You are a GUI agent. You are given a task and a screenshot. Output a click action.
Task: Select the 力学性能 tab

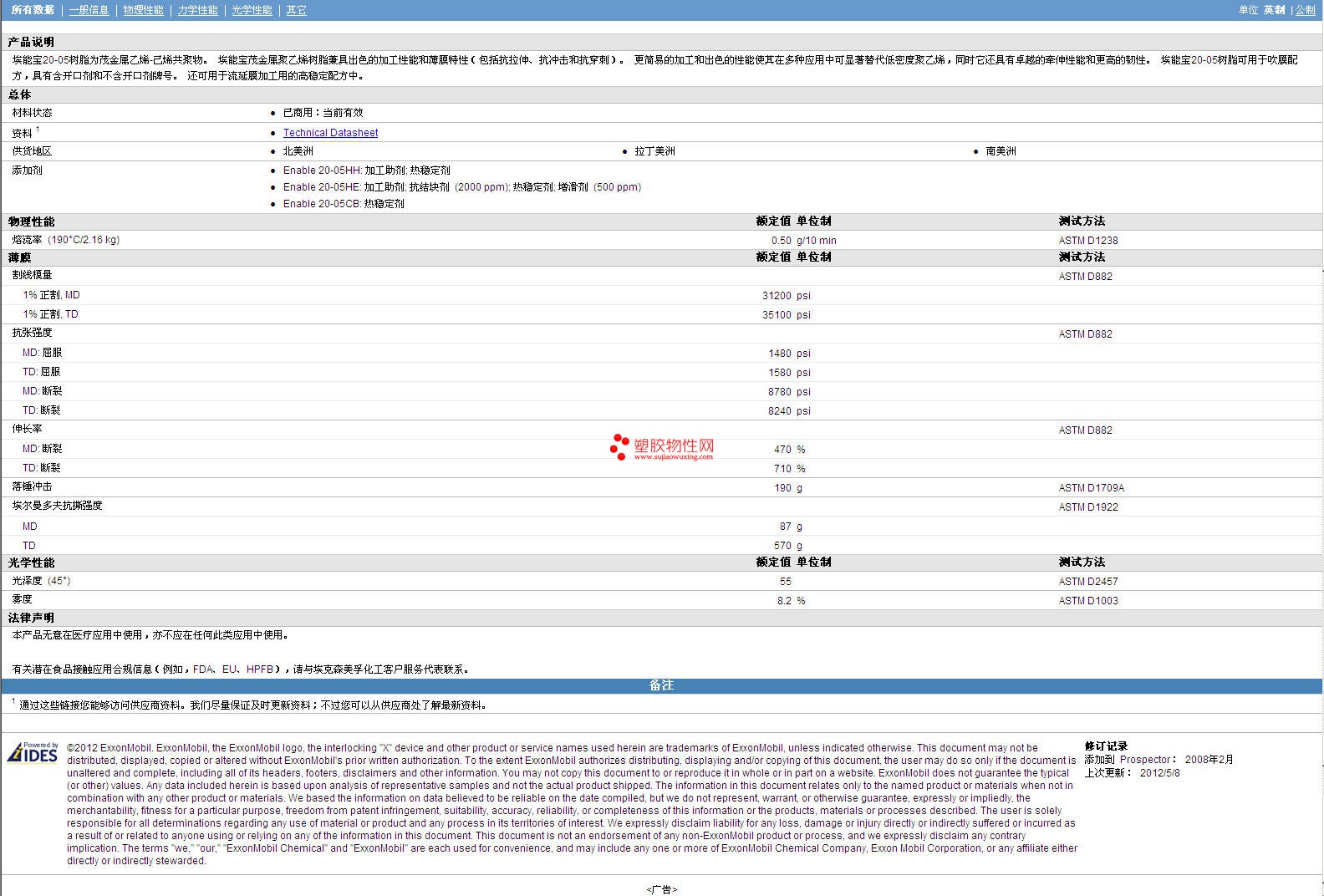(x=197, y=10)
